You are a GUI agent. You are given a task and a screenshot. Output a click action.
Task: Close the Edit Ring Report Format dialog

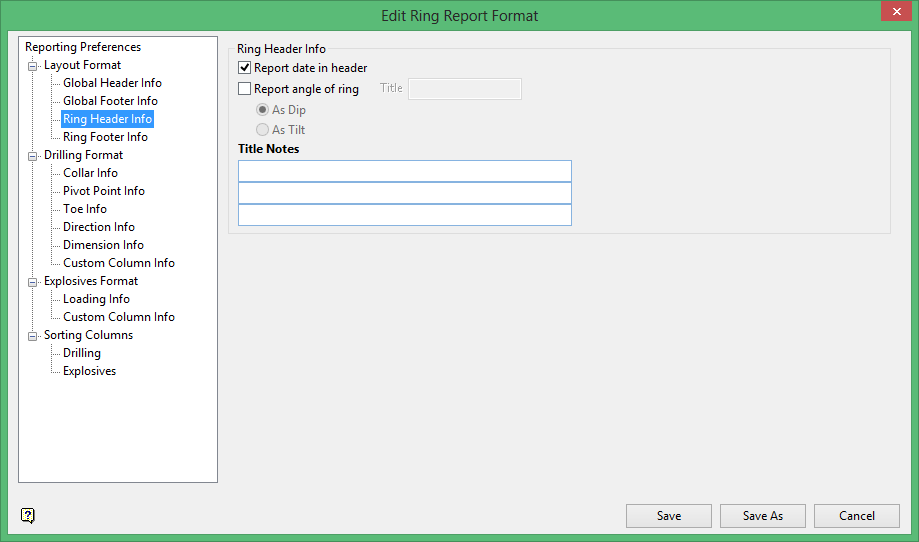(x=896, y=11)
